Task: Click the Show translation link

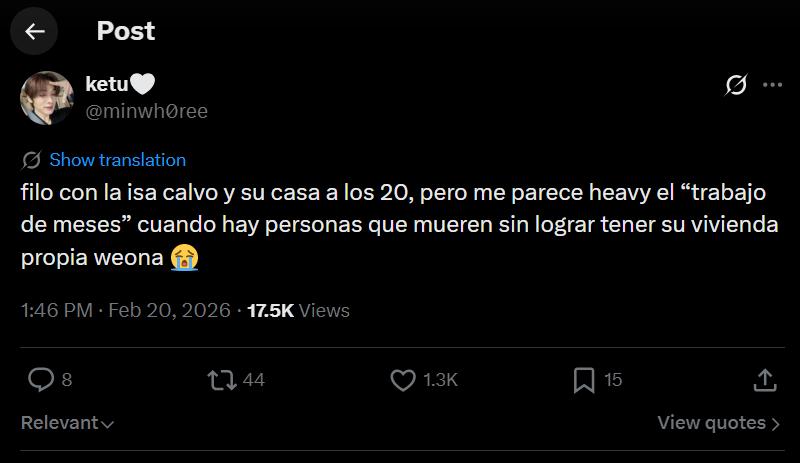Action: tap(117, 160)
